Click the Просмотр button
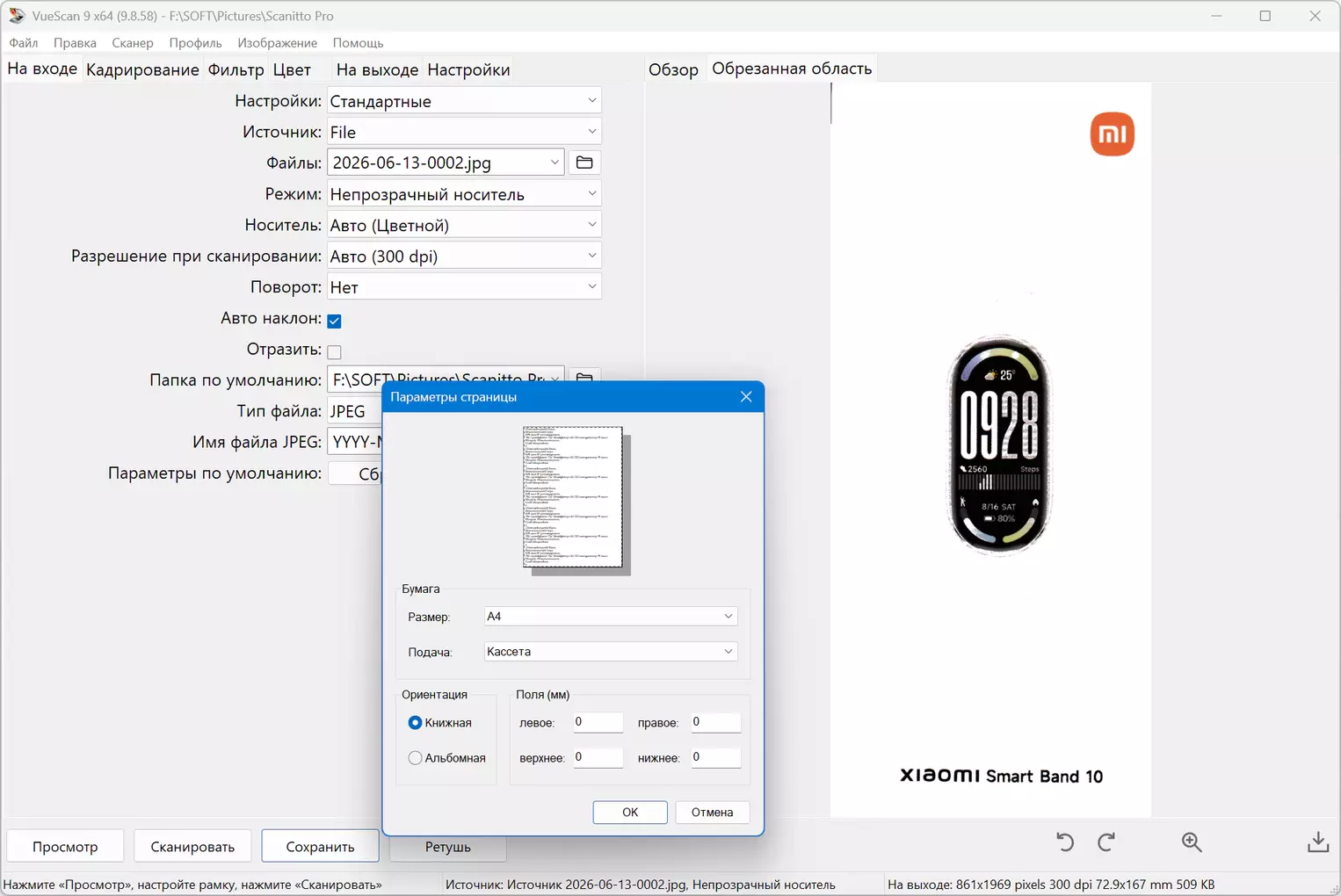1341x896 pixels. pos(65,847)
